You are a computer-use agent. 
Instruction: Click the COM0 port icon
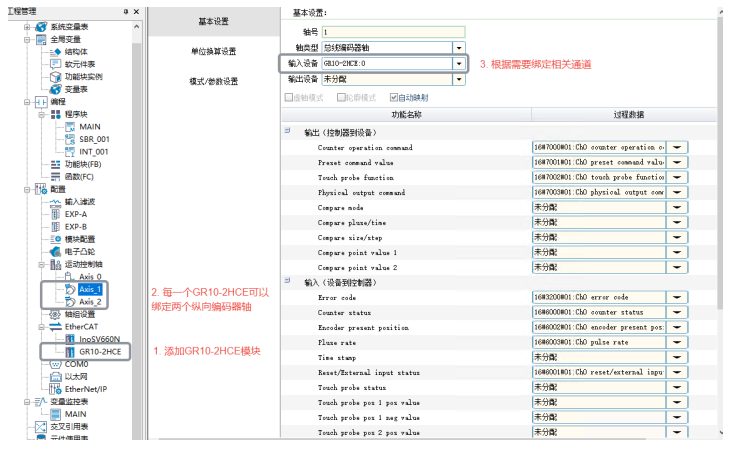pyautogui.click(x=55, y=365)
